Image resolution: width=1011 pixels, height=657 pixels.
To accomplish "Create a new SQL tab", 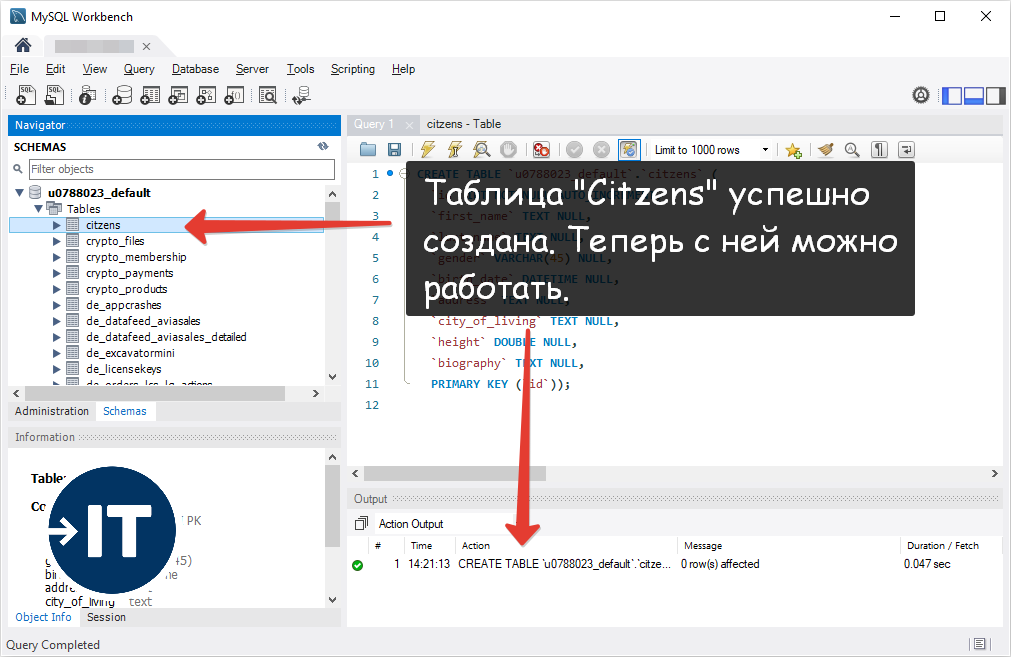I will coord(26,95).
